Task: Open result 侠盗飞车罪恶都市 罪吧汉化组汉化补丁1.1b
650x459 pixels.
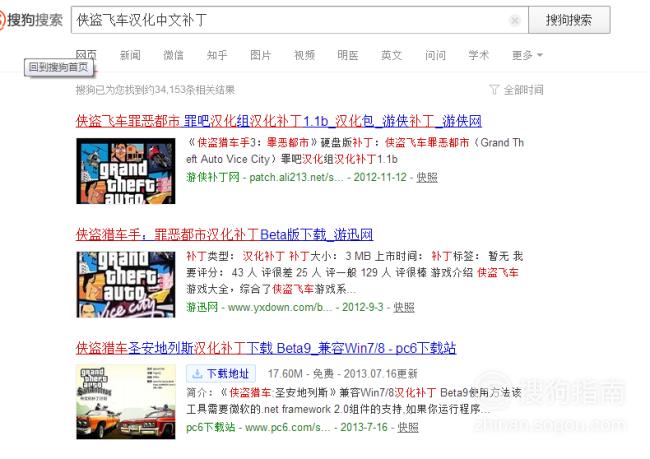Action: pyautogui.click(x=279, y=121)
